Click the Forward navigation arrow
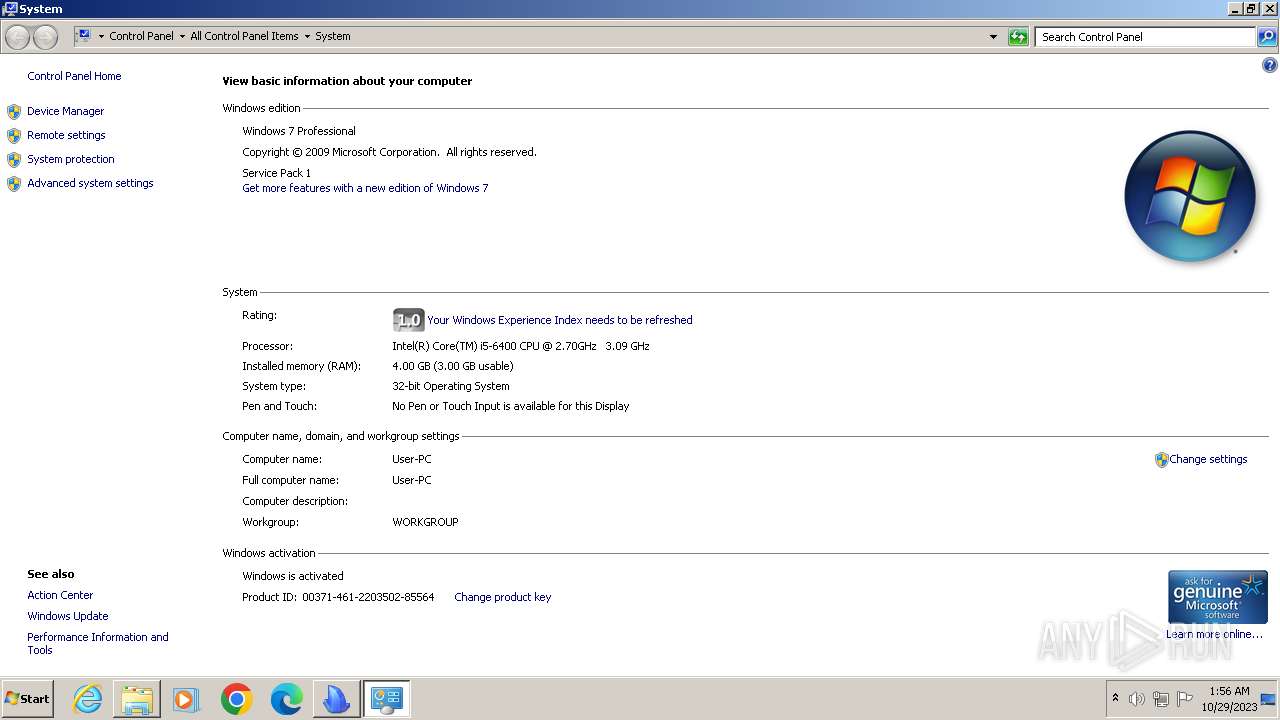Image resolution: width=1280 pixels, height=720 pixels. (45, 37)
